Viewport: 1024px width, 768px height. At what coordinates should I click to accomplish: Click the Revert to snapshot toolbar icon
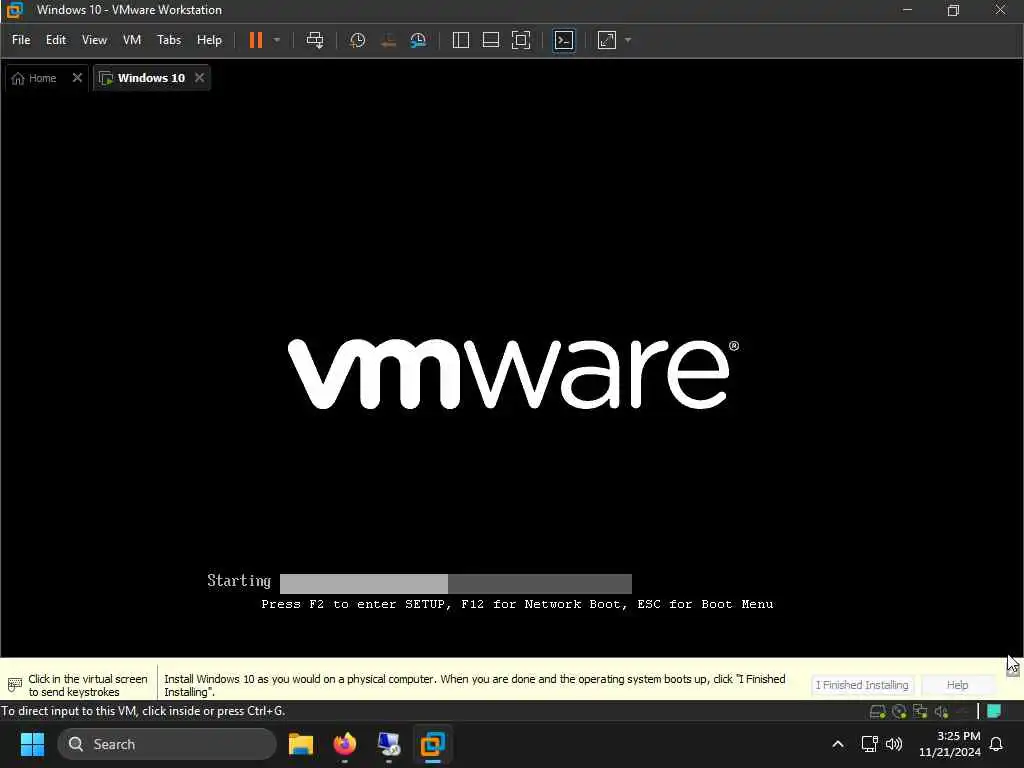389,40
